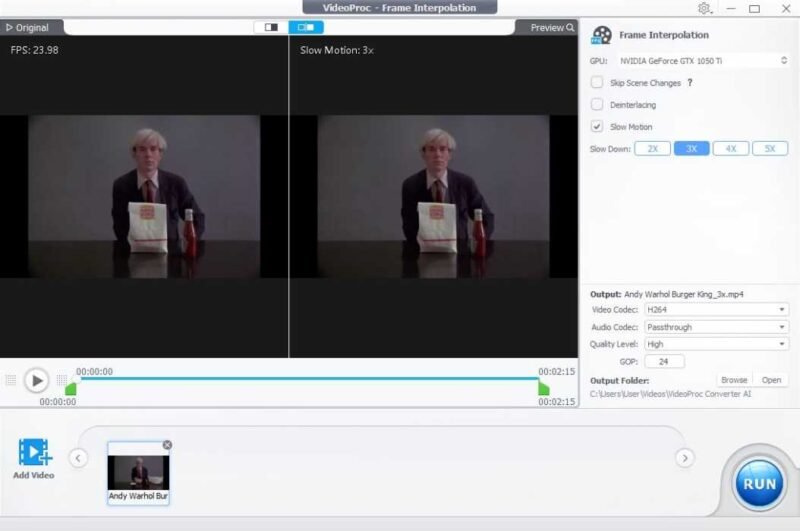The image size is (800, 531).
Task: Browse for an output folder
Action: point(734,380)
